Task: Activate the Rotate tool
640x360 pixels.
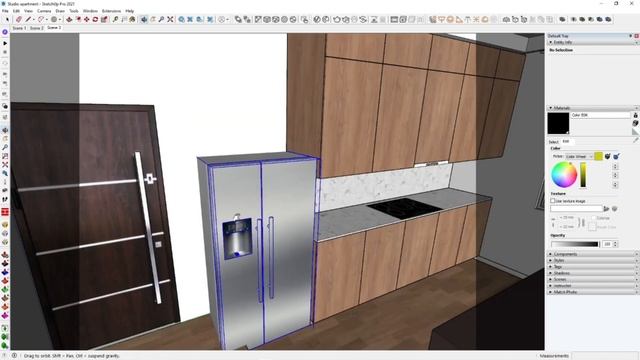Action: pos(95,19)
